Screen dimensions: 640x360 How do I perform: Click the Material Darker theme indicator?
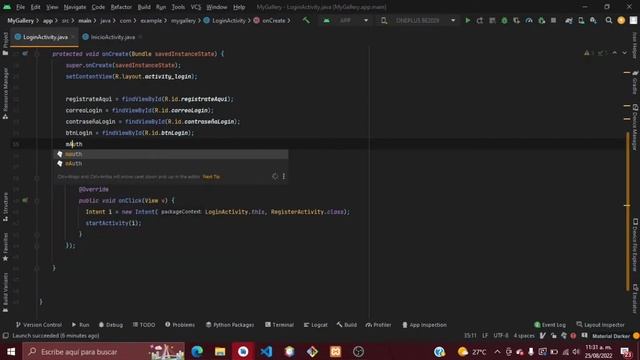611,336
